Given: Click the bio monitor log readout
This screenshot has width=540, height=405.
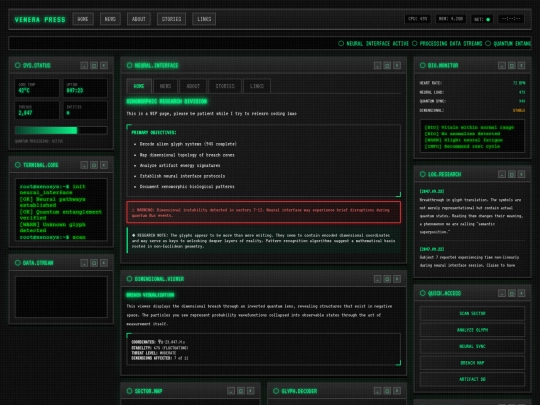Looking at the screenshot, I should (472, 136).
